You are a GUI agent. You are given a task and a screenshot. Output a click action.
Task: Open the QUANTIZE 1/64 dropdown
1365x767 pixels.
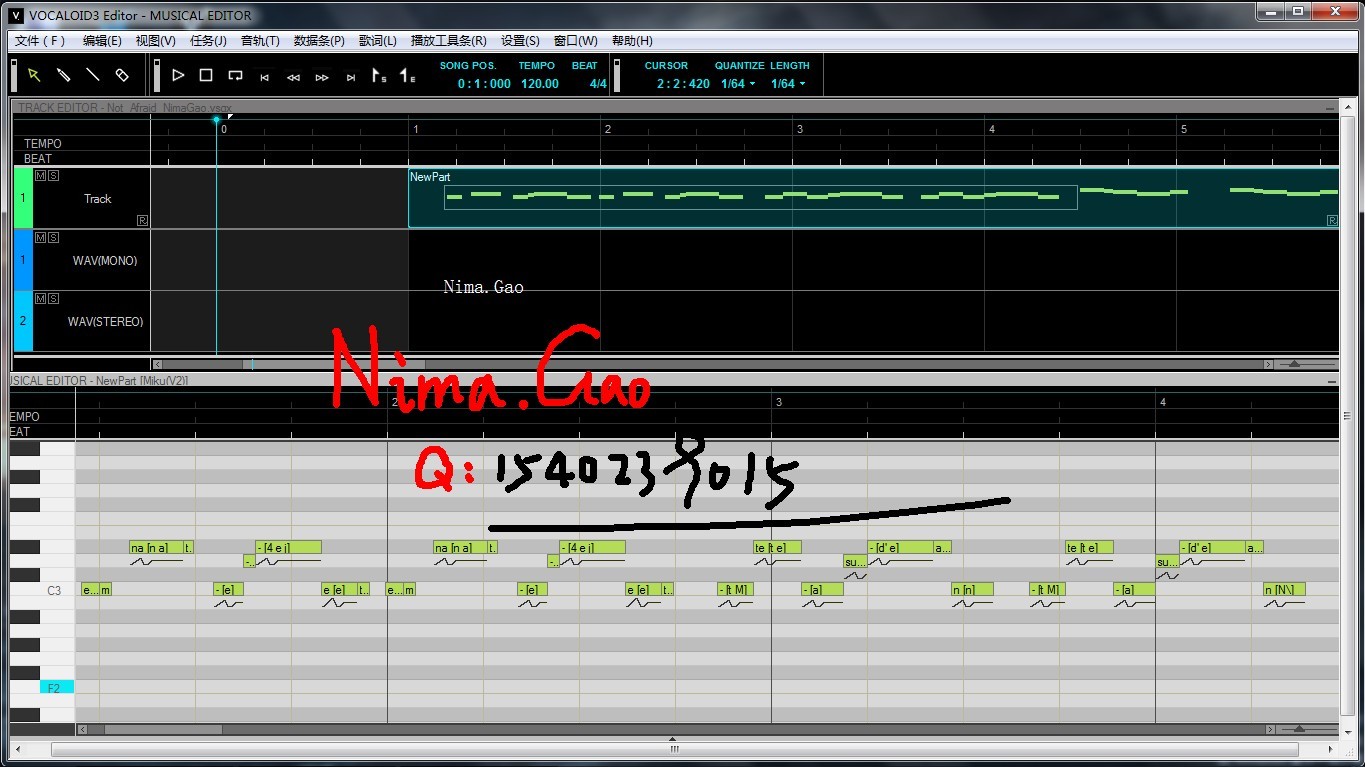pyautogui.click(x=738, y=84)
